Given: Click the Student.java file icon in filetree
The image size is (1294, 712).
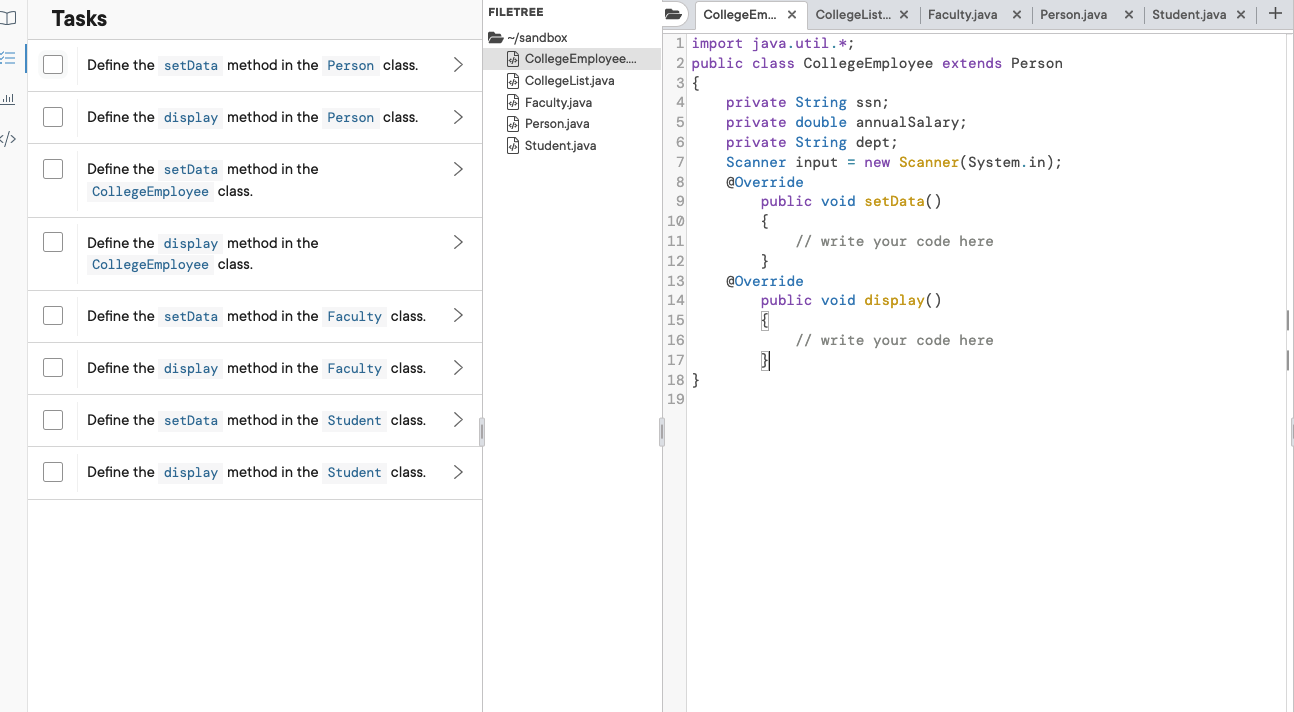Looking at the screenshot, I should click(x=514, y=146).
